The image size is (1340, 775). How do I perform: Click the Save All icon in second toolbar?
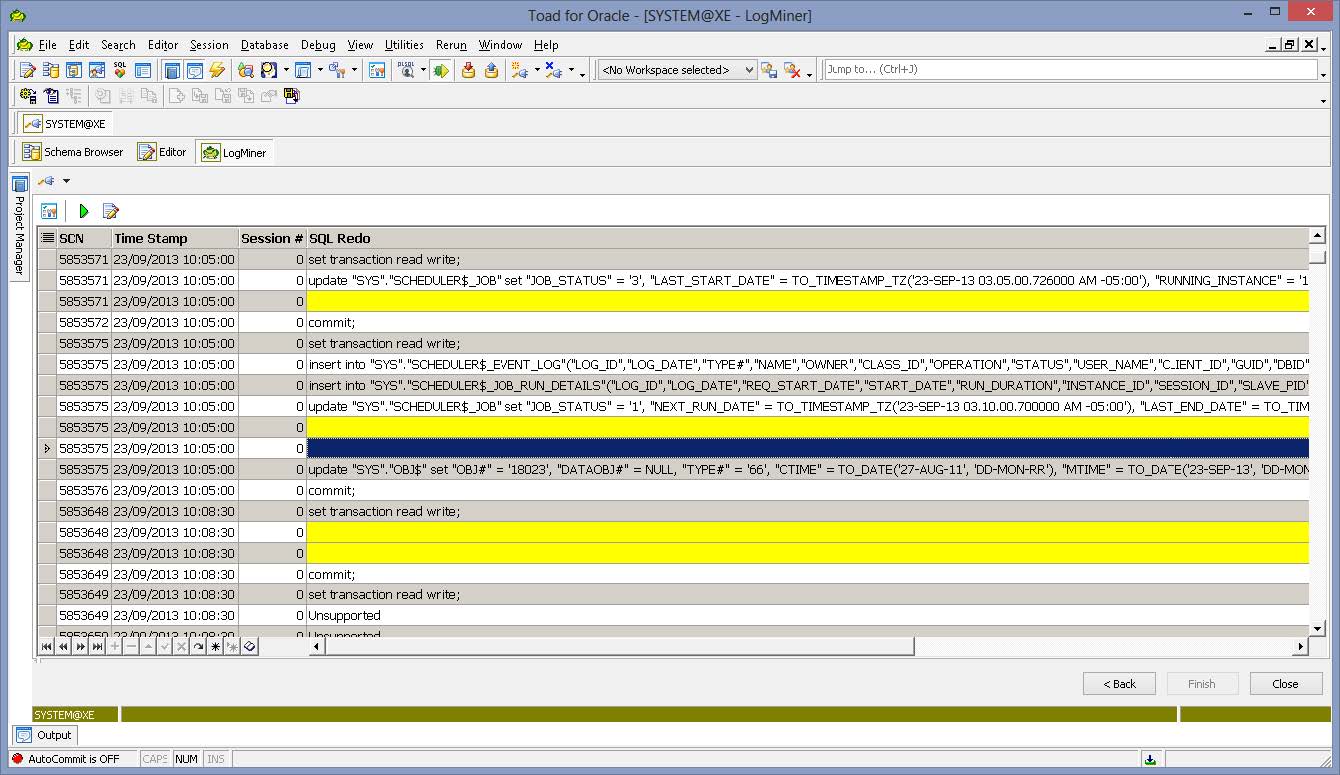click(x=292, y=96)
